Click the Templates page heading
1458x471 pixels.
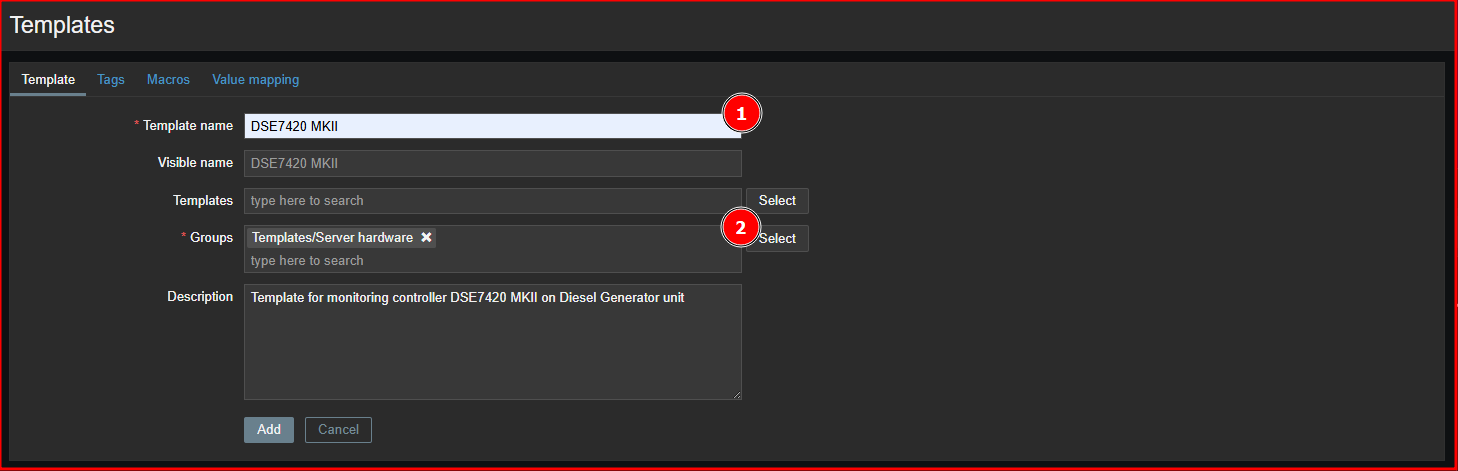point(62,26)
